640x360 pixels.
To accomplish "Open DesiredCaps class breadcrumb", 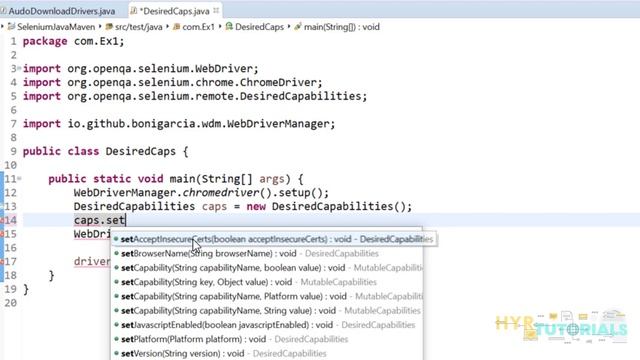I will 259,27.
